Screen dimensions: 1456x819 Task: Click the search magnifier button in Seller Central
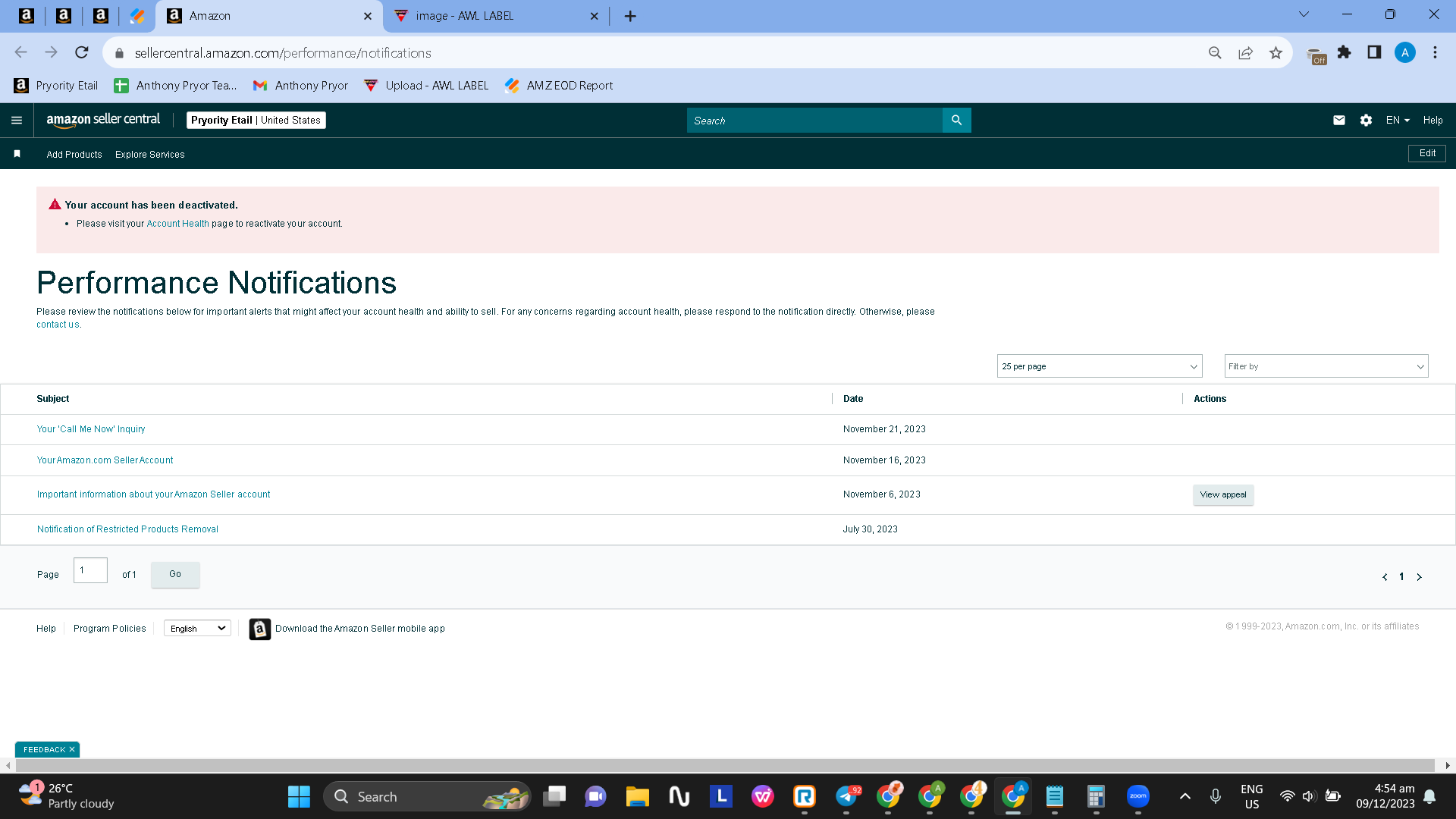[957, 121]
